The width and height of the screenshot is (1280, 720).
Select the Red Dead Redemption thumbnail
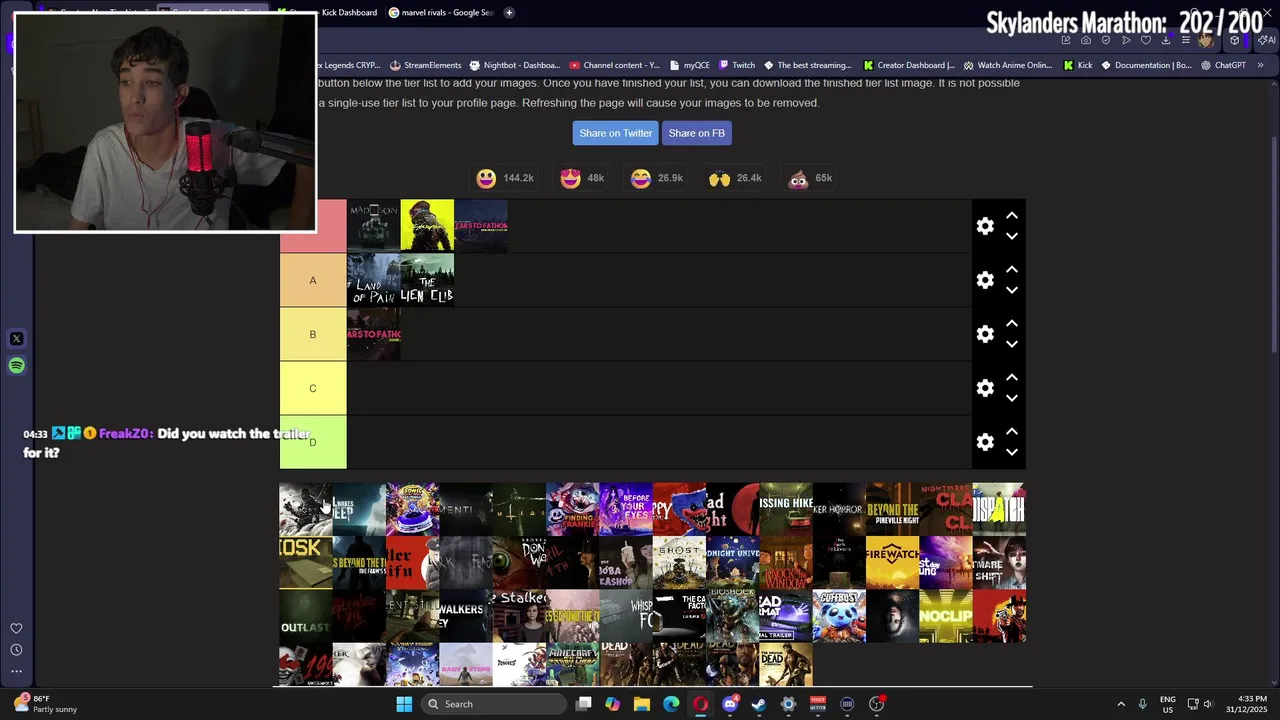coord(999,617)
